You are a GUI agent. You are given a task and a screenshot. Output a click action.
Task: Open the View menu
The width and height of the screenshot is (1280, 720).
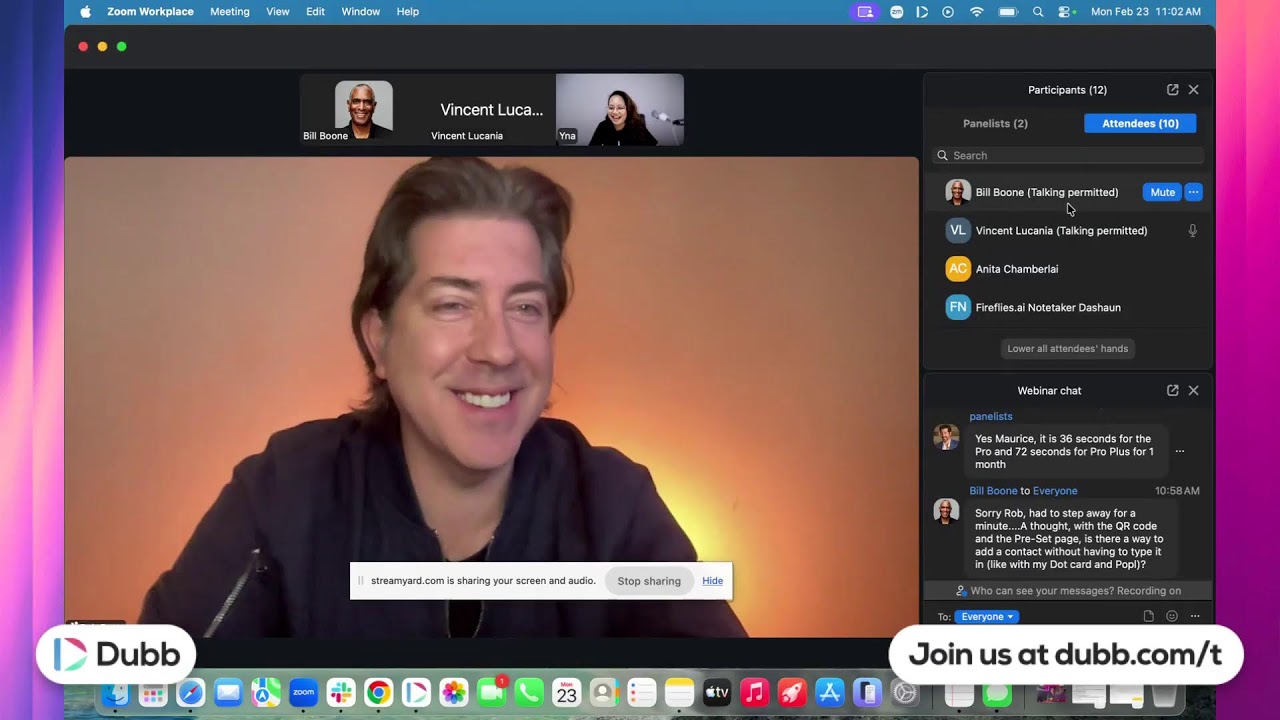(278, 12)
